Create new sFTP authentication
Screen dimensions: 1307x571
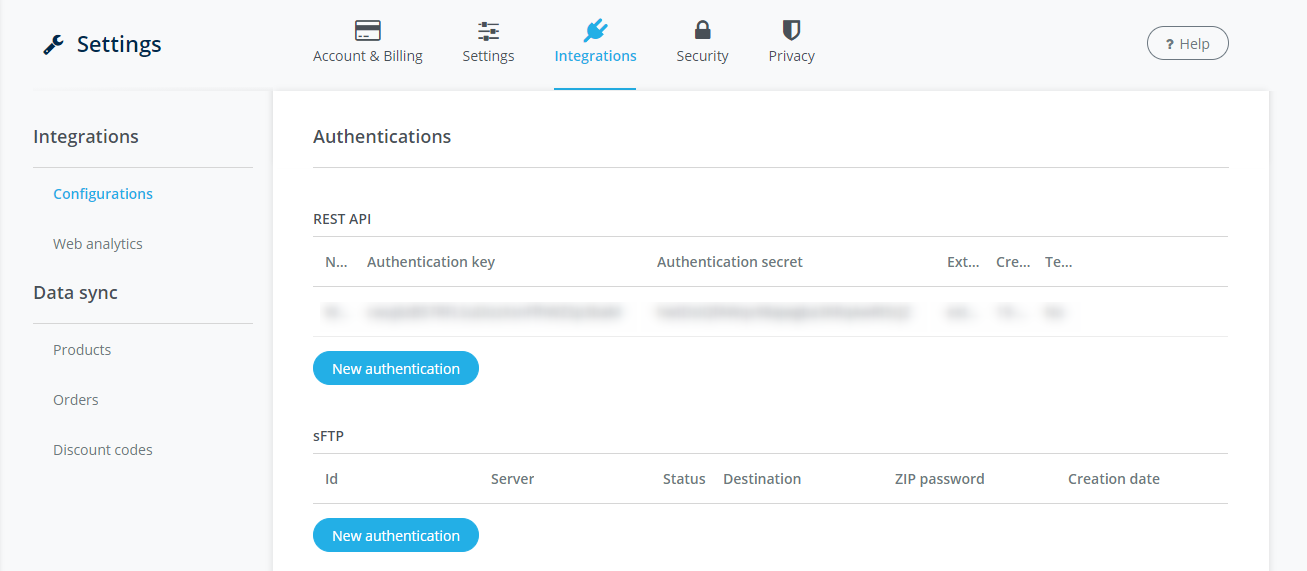click(x=396, y=536)
